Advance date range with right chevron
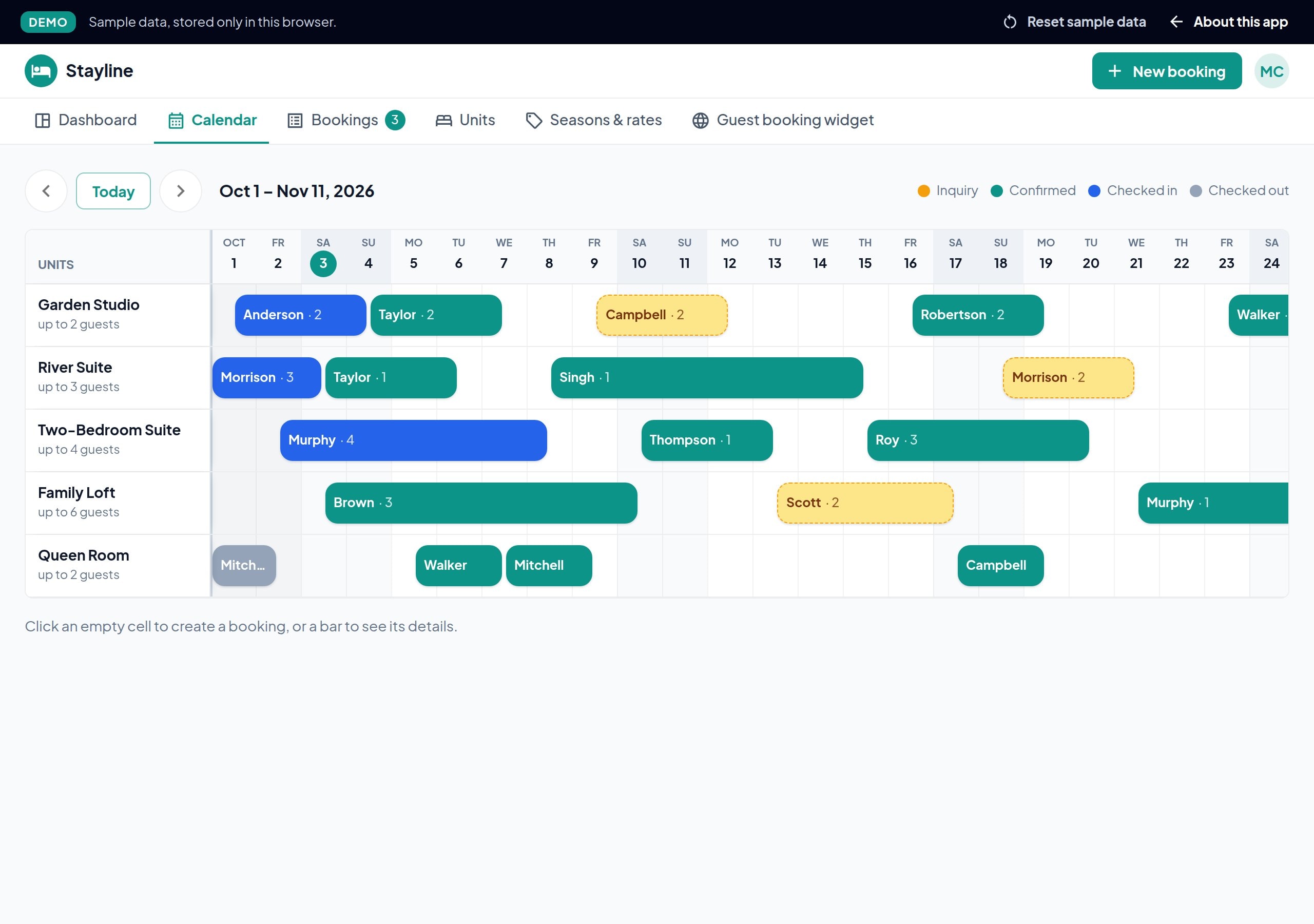This screenshot has width=1314, height=924. click(x=180, y=191)
